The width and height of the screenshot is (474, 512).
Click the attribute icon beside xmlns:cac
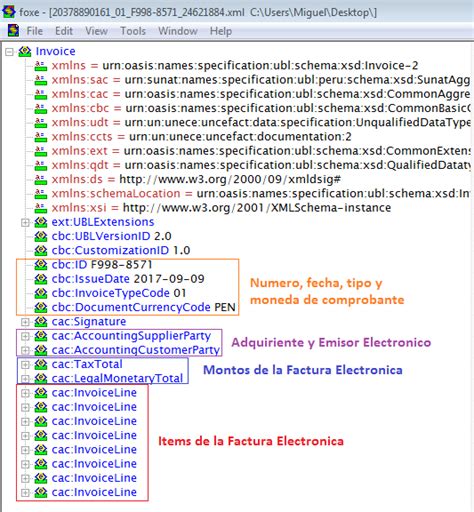[41, 94]
